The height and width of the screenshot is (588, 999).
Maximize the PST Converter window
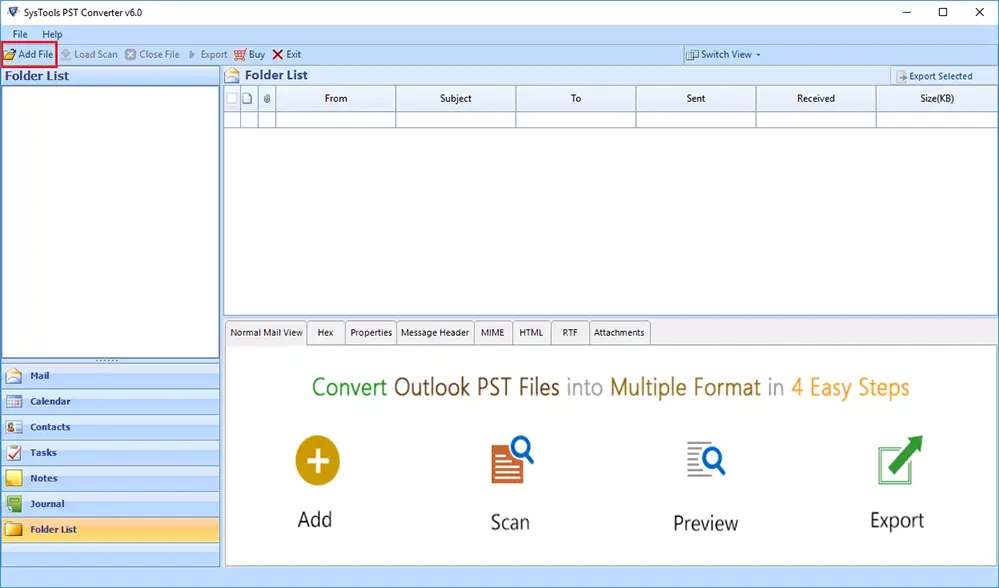coord(943,12)
